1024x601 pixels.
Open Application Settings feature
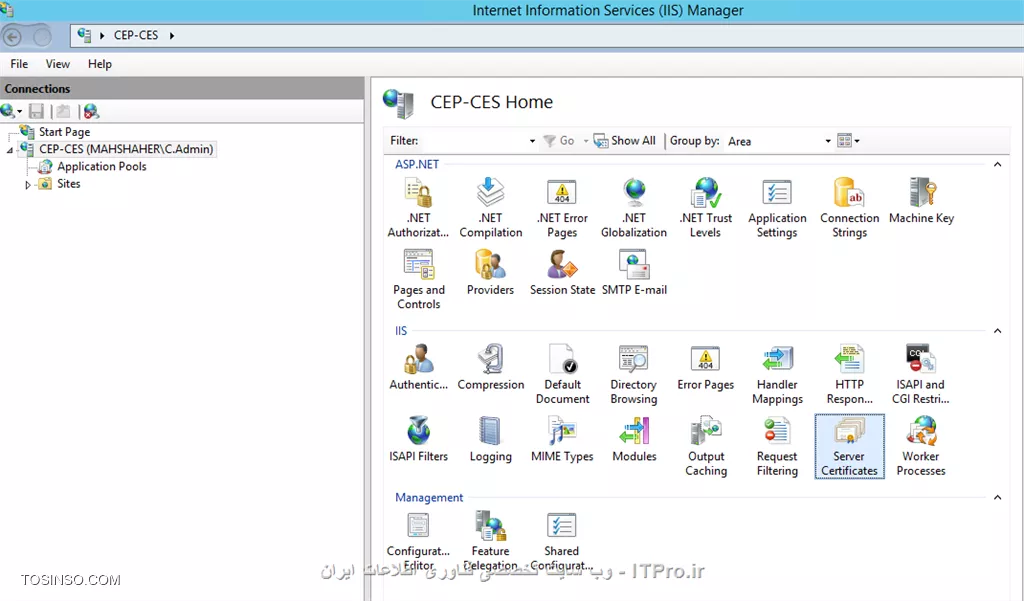[777, 208]
